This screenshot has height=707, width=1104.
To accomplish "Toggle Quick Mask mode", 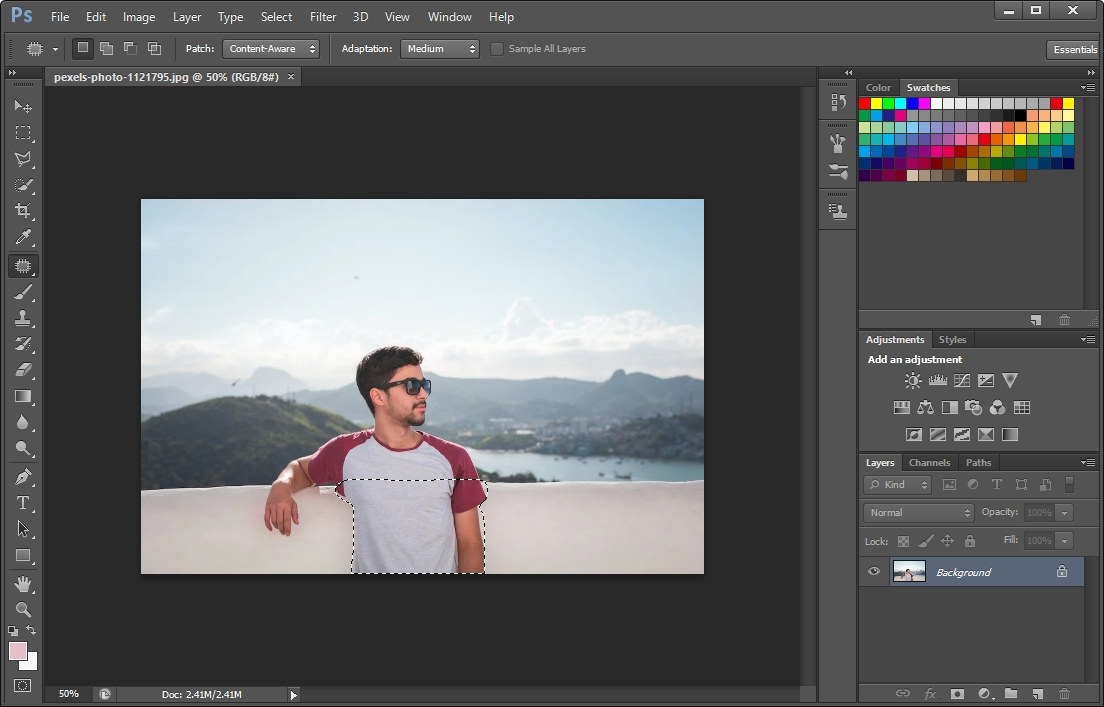I will click(23, 686).
